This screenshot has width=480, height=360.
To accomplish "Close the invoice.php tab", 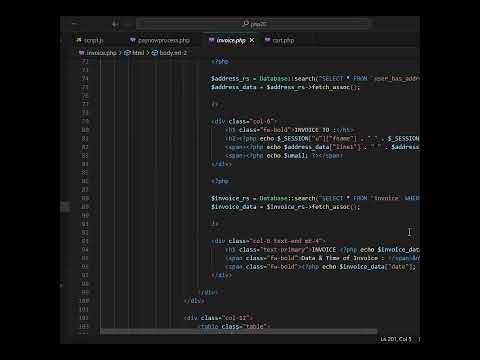I will coord(252,40).
